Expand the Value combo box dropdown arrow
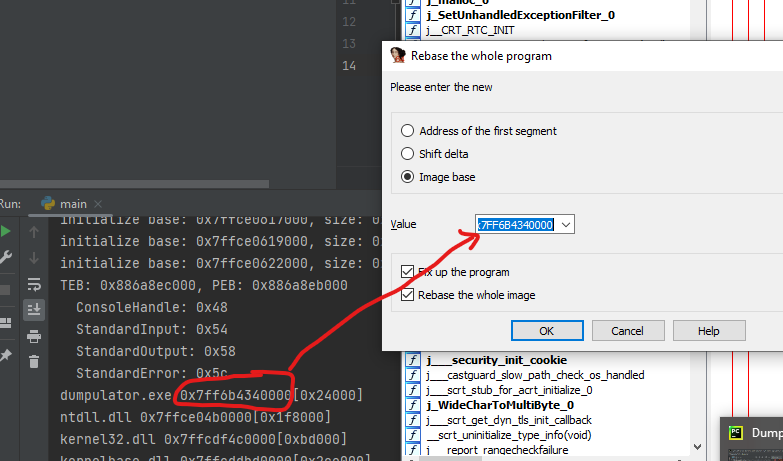 click(x=567, y=225)
